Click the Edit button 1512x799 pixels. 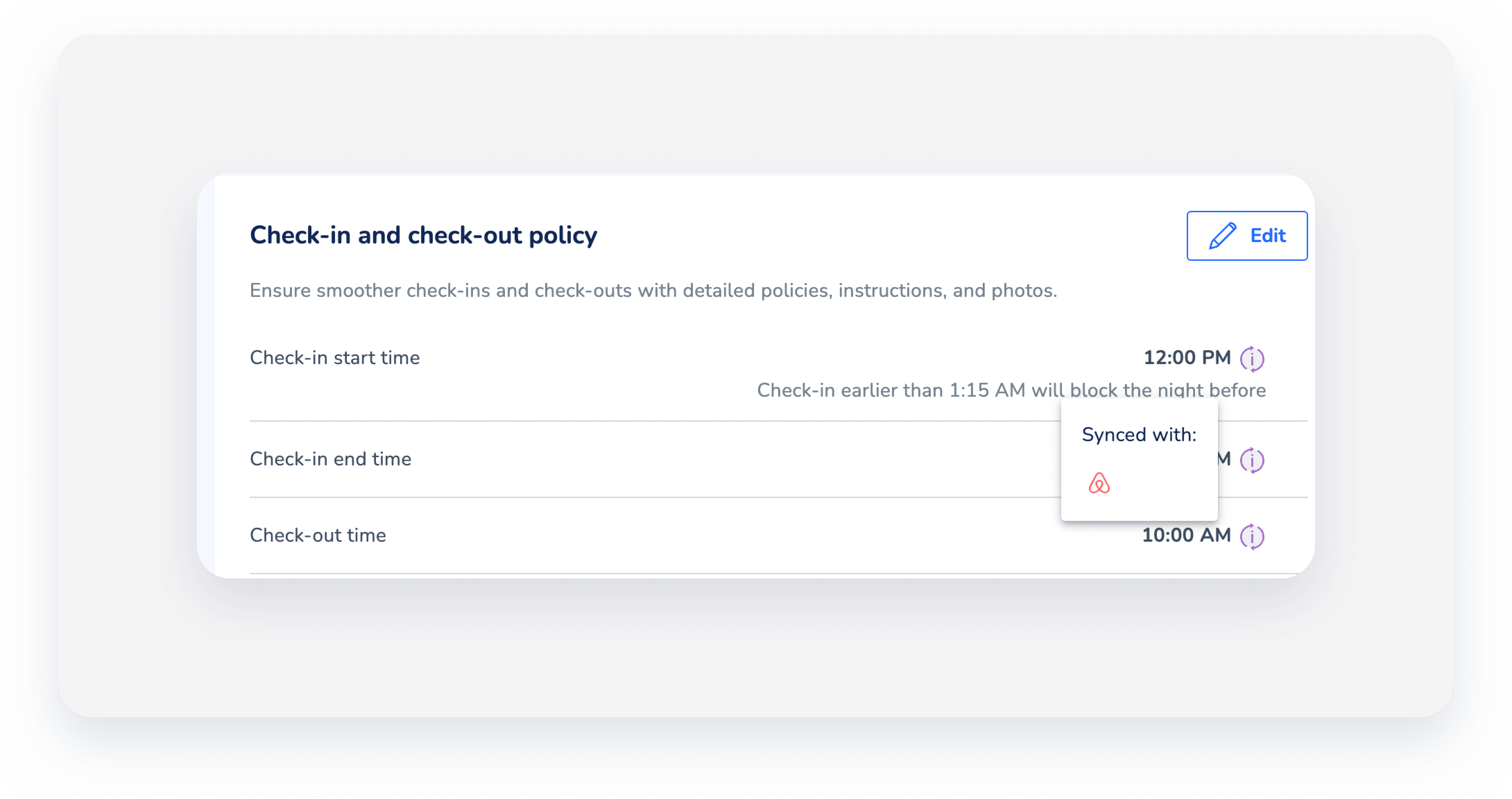tap(1247, 235)
